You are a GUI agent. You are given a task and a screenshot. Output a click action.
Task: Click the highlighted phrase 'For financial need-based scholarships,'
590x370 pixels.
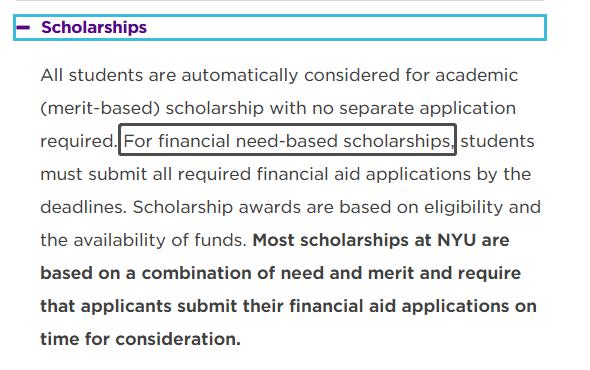click(288, 142)
